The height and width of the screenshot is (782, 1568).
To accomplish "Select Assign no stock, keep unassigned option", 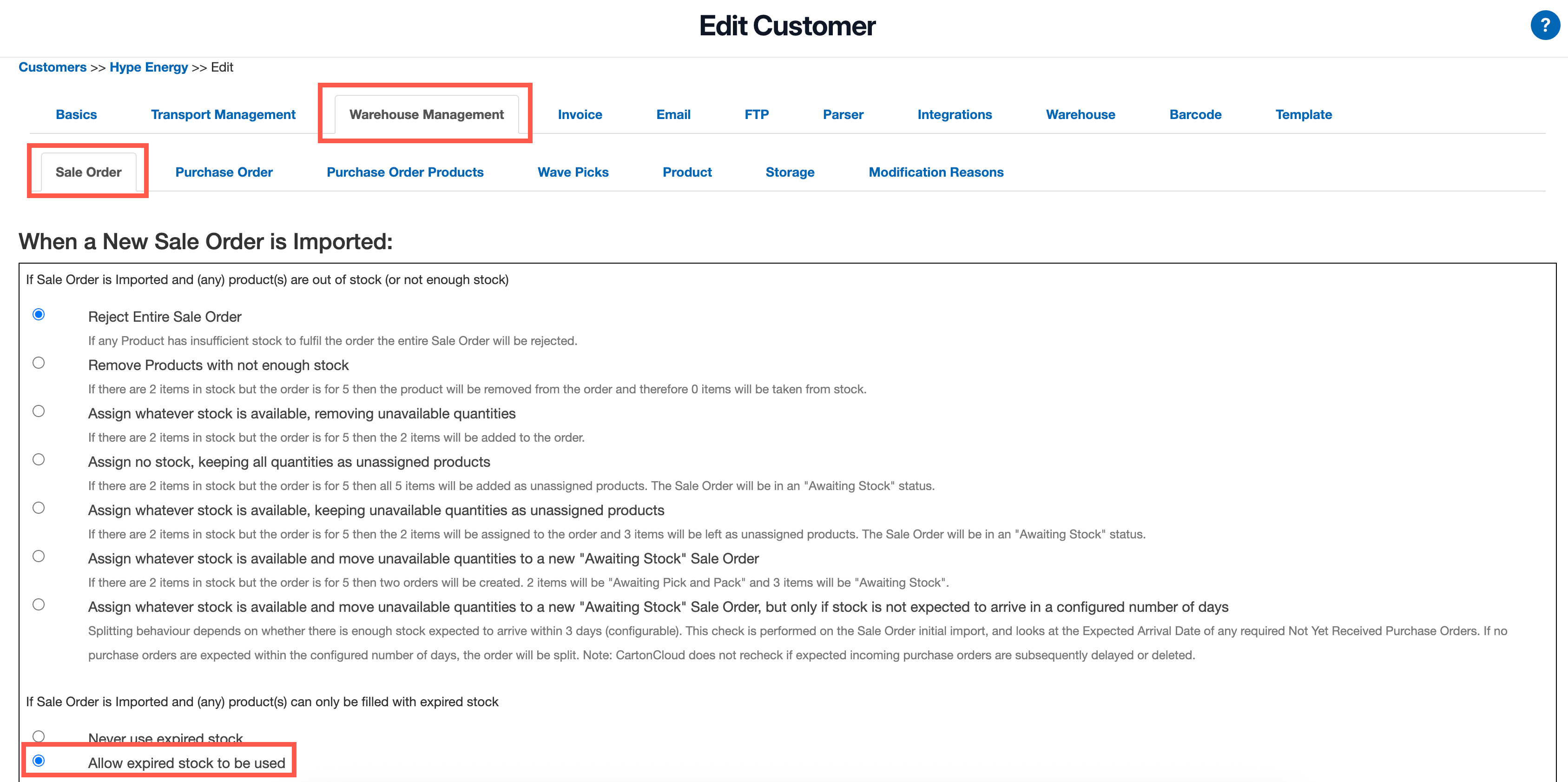I will coord(39,459).
